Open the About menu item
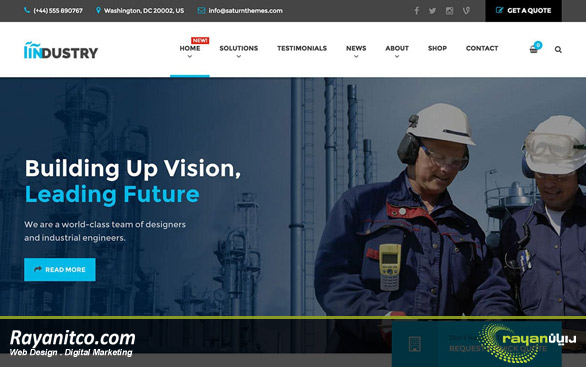 [x=397, y=48]
